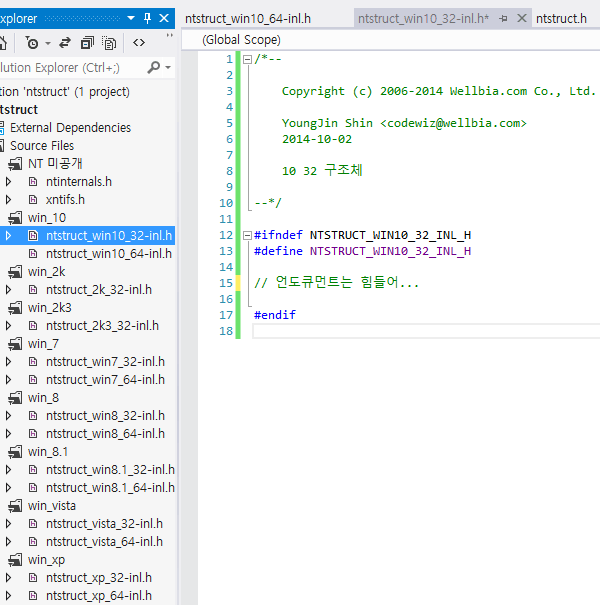Click the Pending Changes Filter clock icon
The image size is (600, 605).
pyautogui.click(x=33, y=43)
